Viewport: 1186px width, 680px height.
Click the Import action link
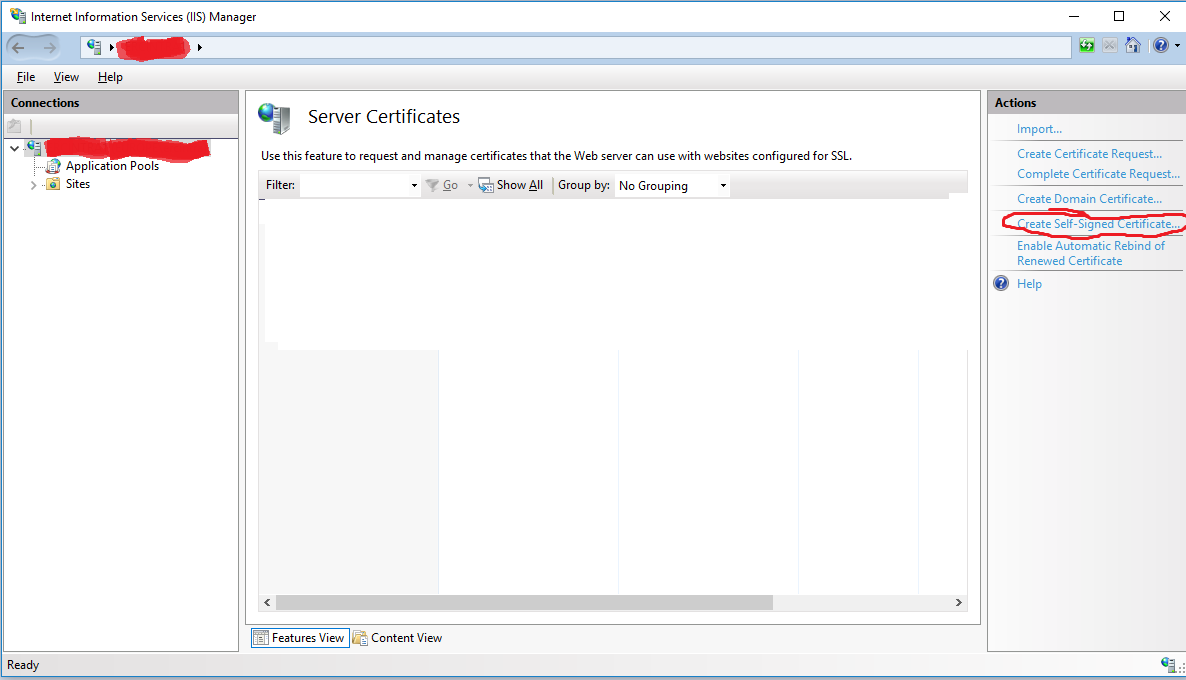pos(1039,129)
